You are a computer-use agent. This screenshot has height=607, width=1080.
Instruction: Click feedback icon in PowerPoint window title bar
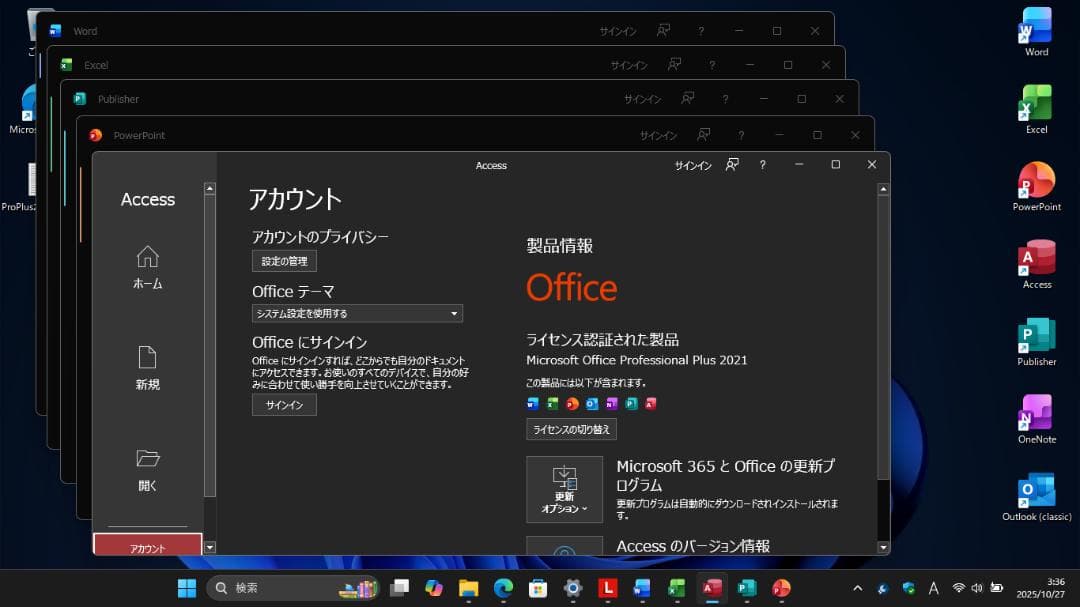click(703, 134)
